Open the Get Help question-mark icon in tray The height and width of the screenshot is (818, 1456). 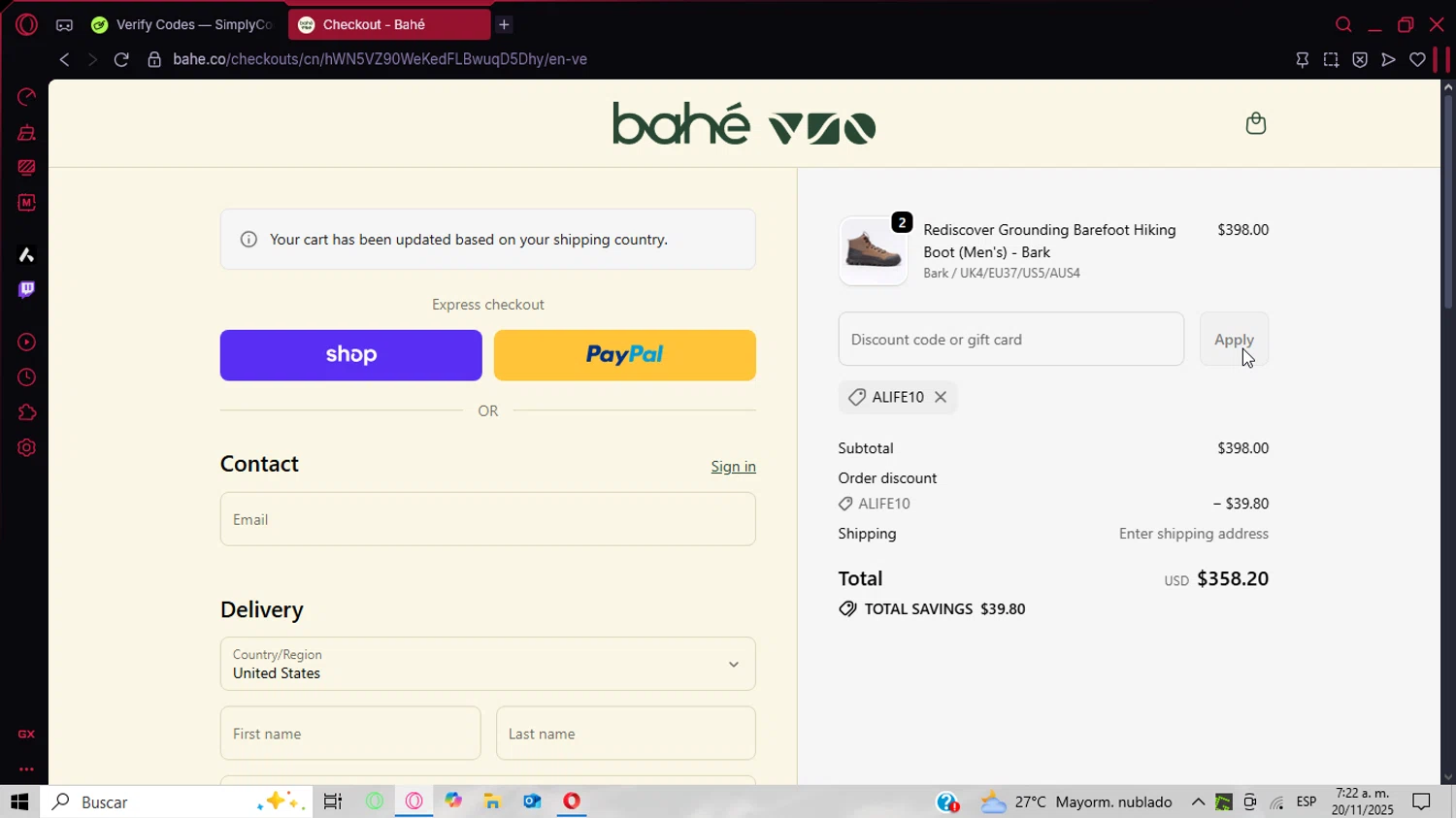coord(947,802)
